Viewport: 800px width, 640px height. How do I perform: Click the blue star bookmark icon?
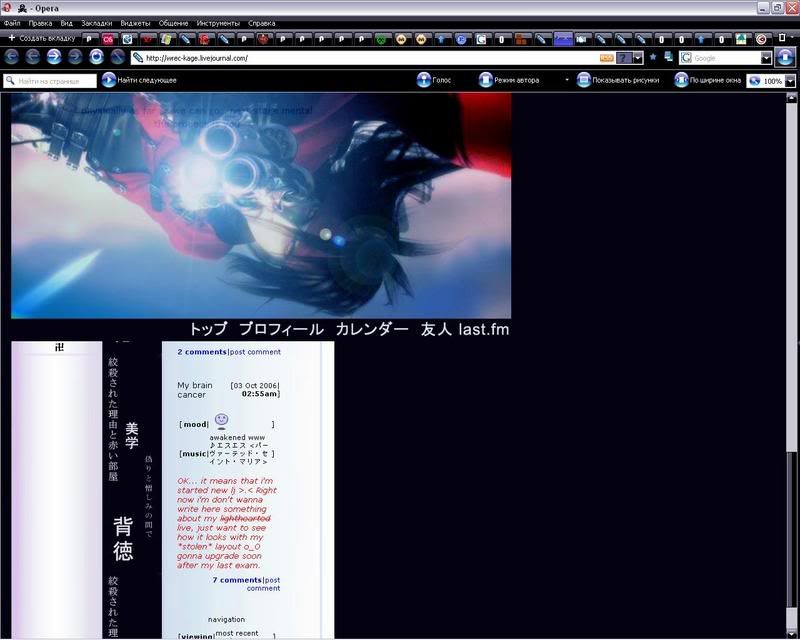[653, 57]
